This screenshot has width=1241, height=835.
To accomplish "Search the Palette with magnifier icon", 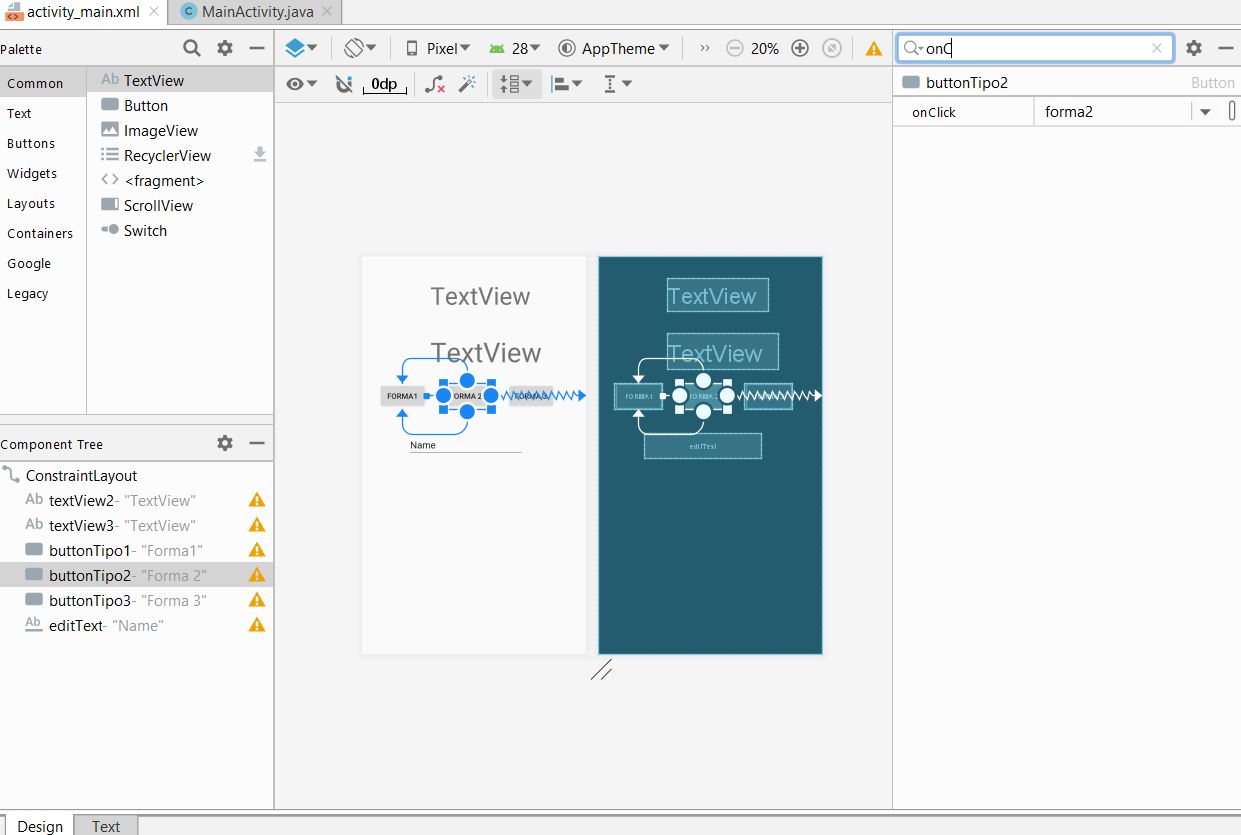I will pyautogui.click(x=192, y=48).
